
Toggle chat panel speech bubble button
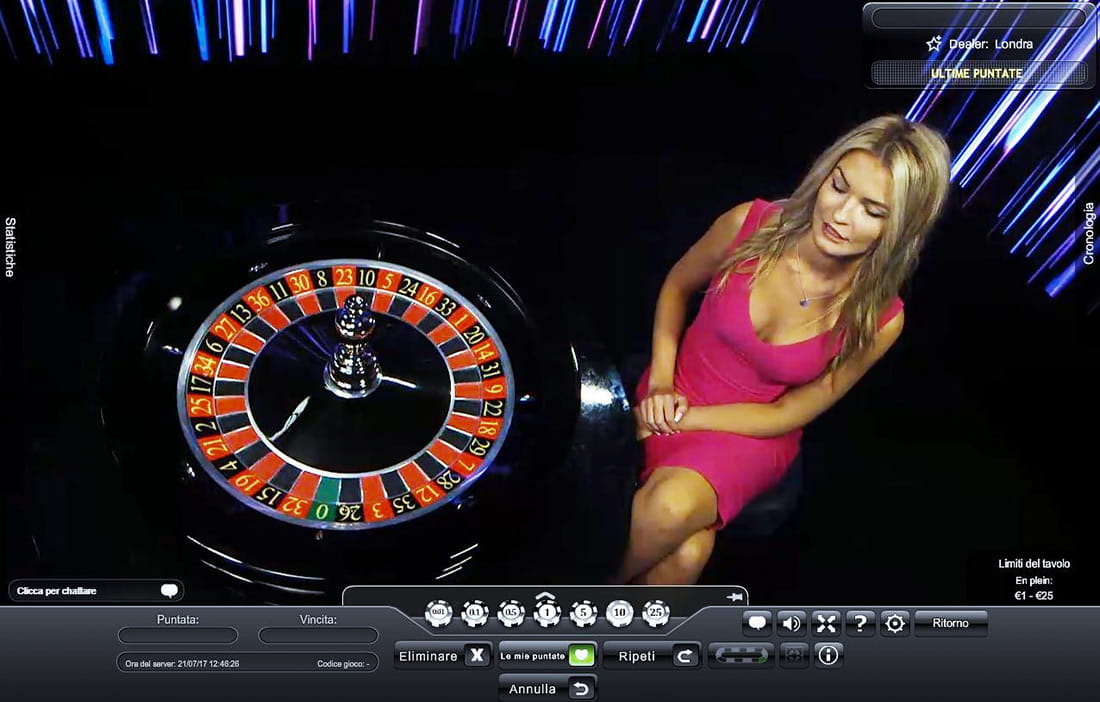click(x=757, y=624)
